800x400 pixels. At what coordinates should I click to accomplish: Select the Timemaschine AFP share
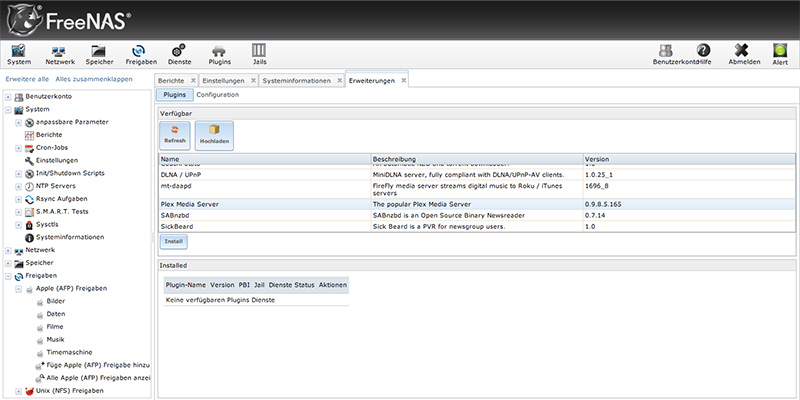69,352
